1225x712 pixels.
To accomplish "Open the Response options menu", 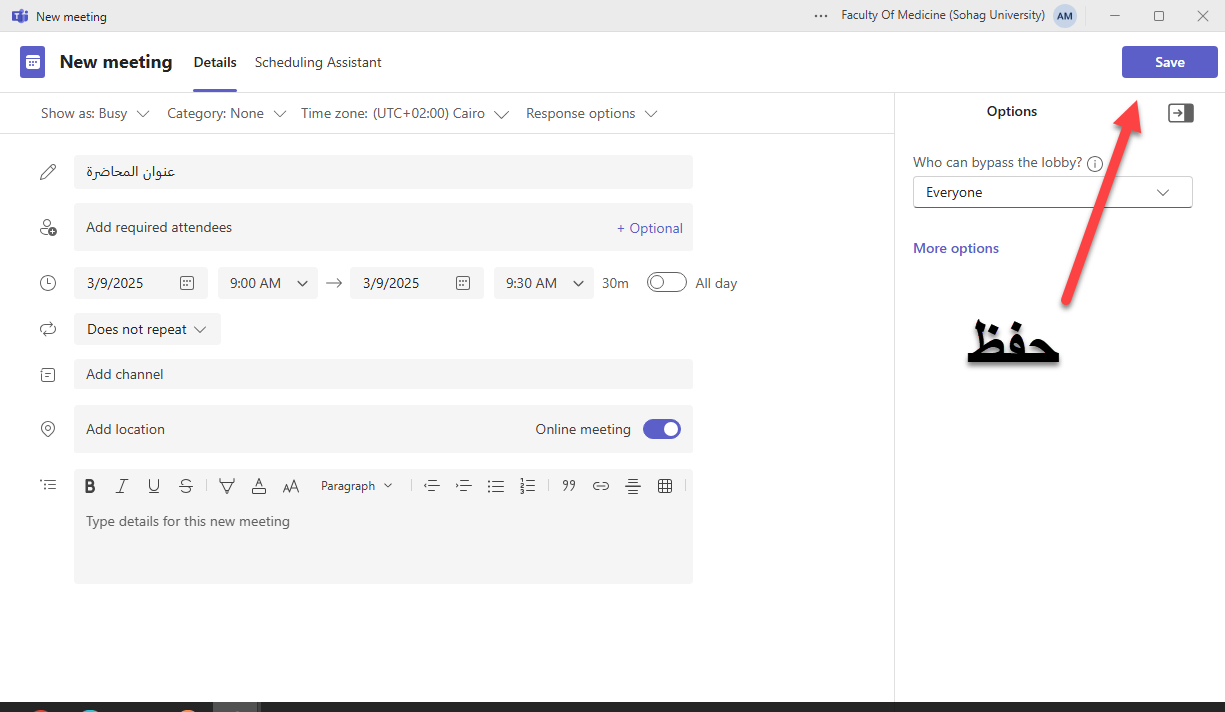I will [x=591, y=114].
